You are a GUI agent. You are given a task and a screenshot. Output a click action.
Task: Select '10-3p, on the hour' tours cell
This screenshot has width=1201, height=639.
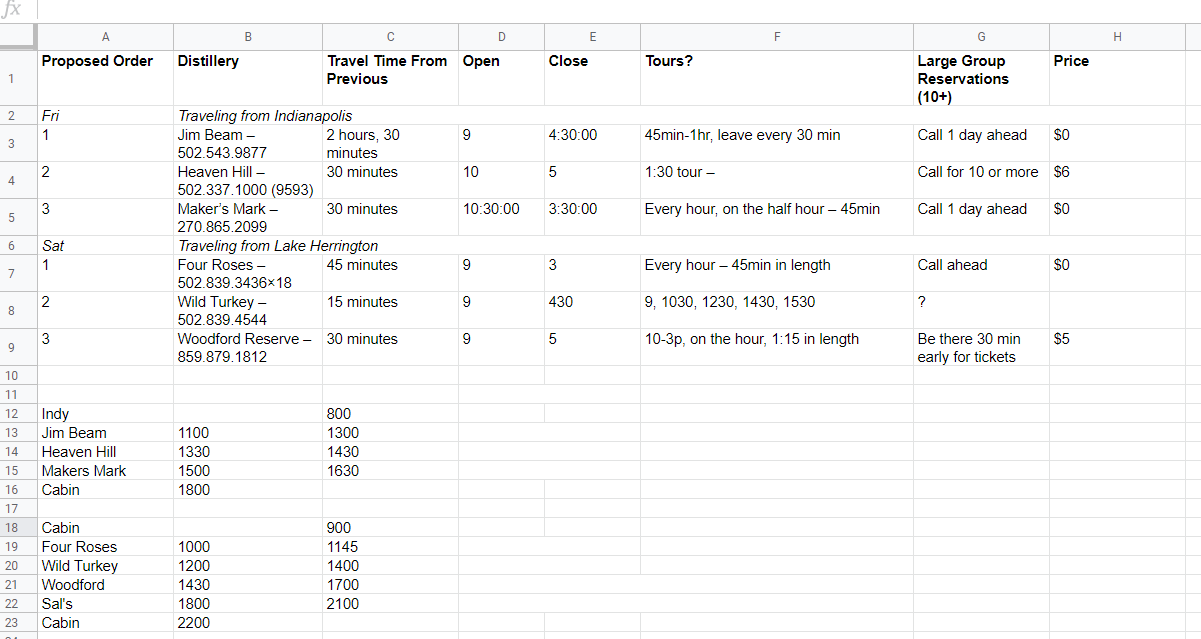pyautogui.click(x=777, y=348)
